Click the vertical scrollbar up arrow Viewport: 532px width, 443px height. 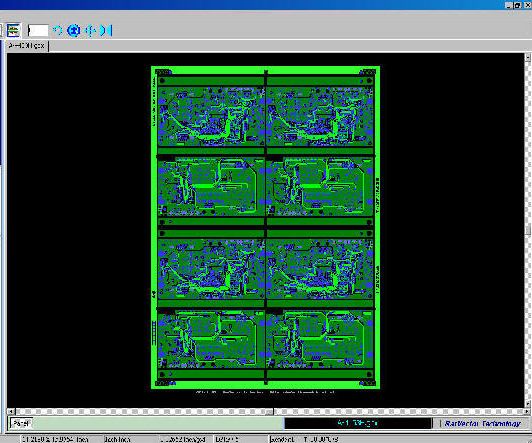tap(528, 58)
